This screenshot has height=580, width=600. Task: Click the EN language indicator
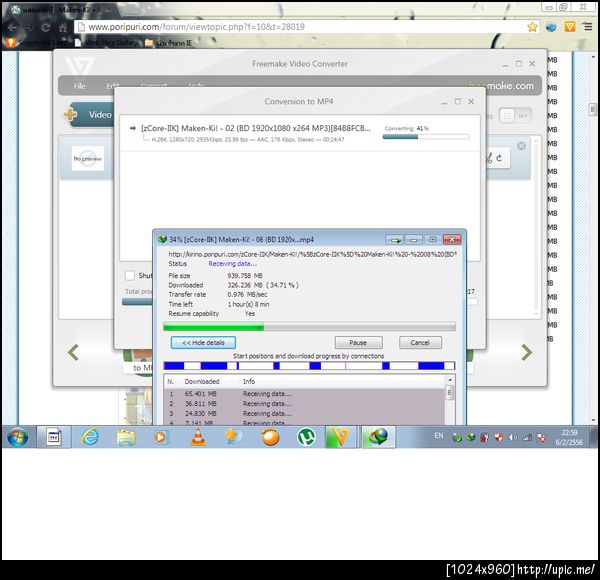pyautogui.click(x=439, y=436)
